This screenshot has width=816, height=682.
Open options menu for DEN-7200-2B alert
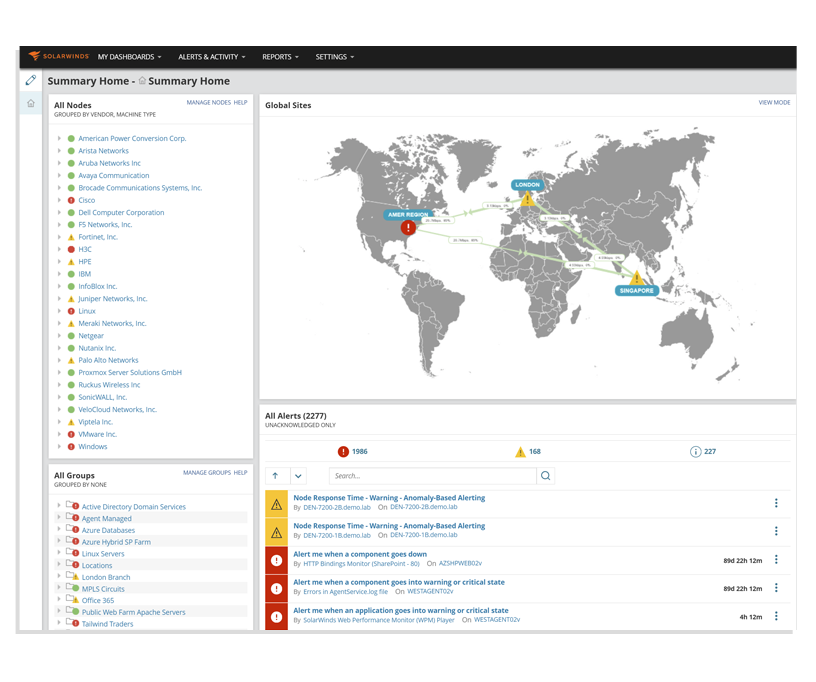776,503
